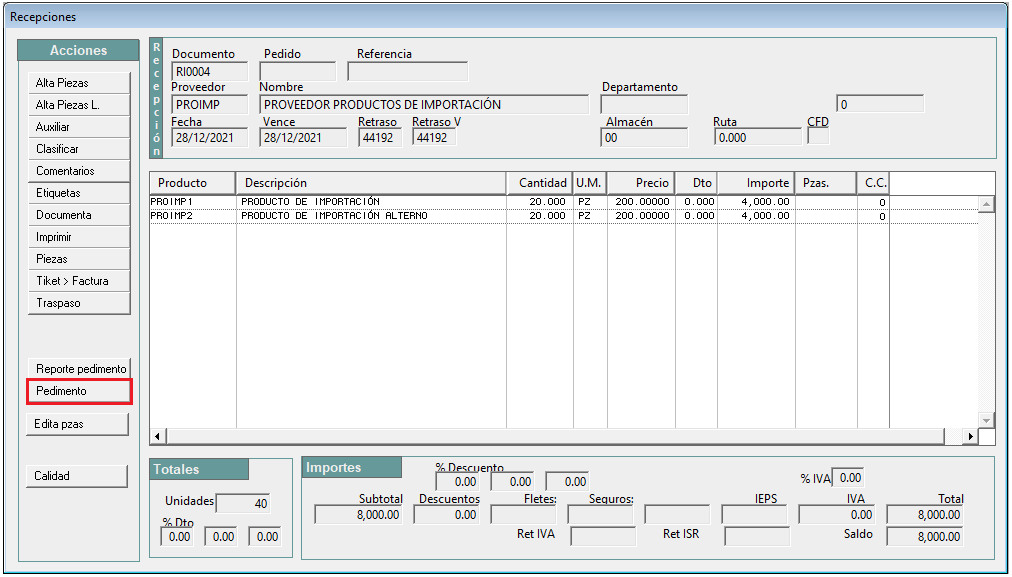
Task: Select the PROIMP2 product row
Action: pyautogui.click(x=564, y=216)
